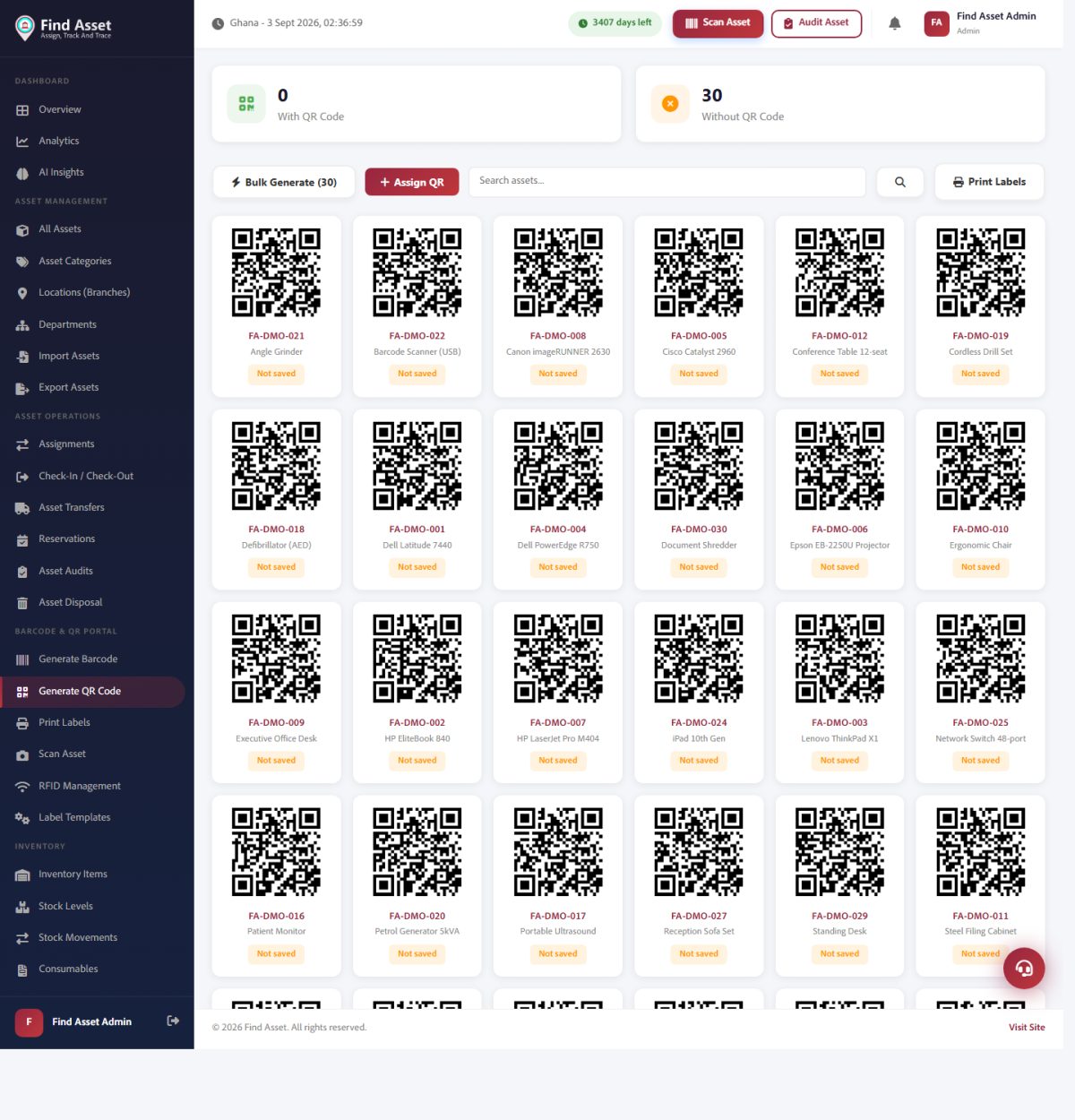1075x1120 pixels.
Task: Click the Export Assets file icon
Action: [22, 388]
